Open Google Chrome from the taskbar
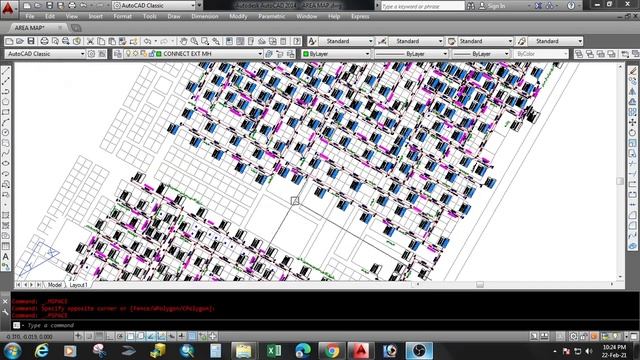The image size is (640, 360). coord(332,351)
